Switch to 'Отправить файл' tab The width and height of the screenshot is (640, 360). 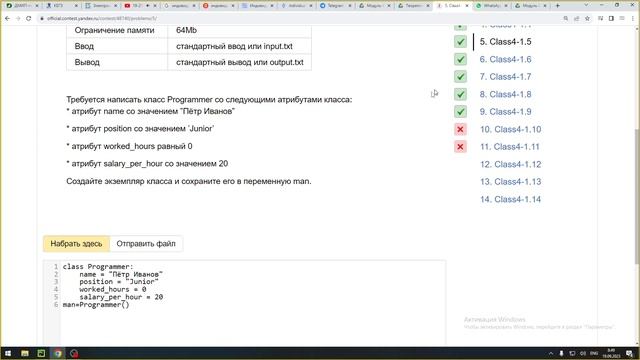(x=146, y=244)
